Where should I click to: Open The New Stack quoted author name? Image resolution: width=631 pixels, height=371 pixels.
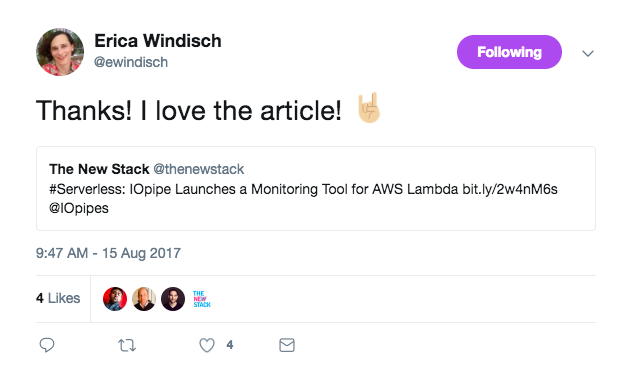[99, 169]
